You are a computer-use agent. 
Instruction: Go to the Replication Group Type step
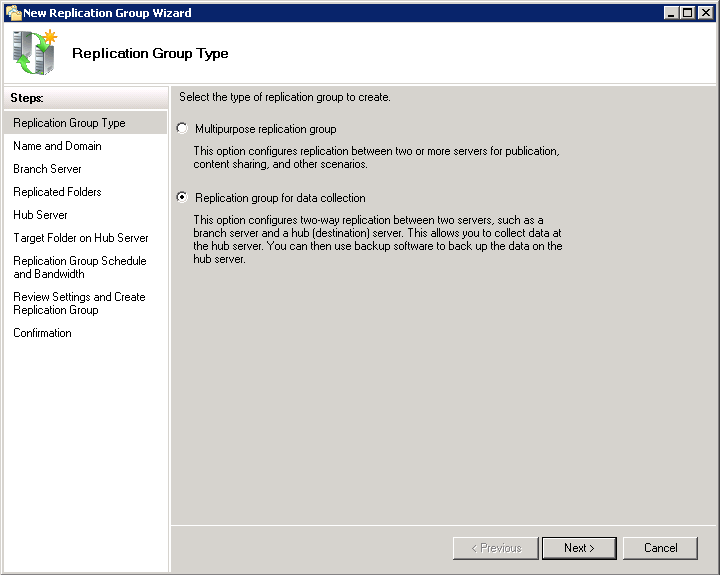(x=69, y=123)
